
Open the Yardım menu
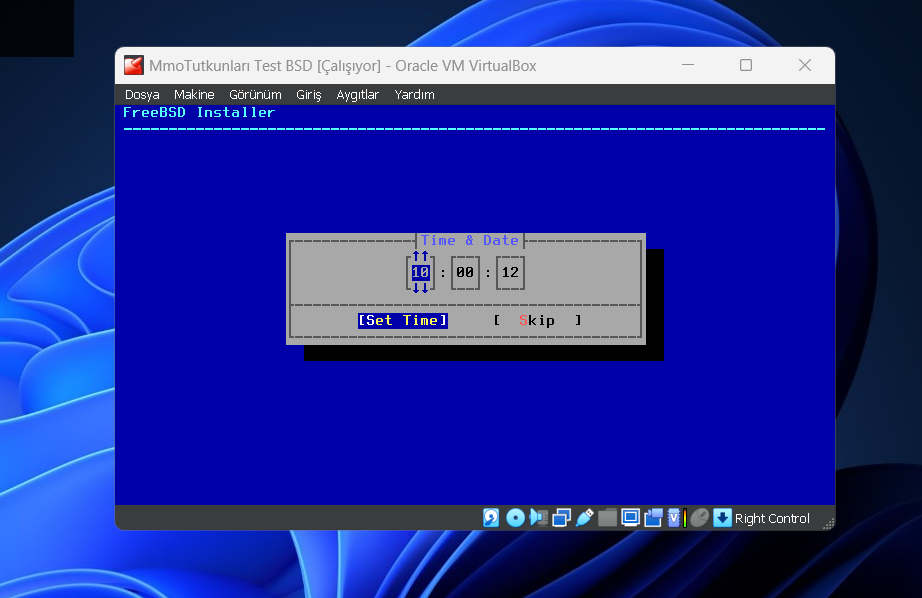(x=415, y=95)
